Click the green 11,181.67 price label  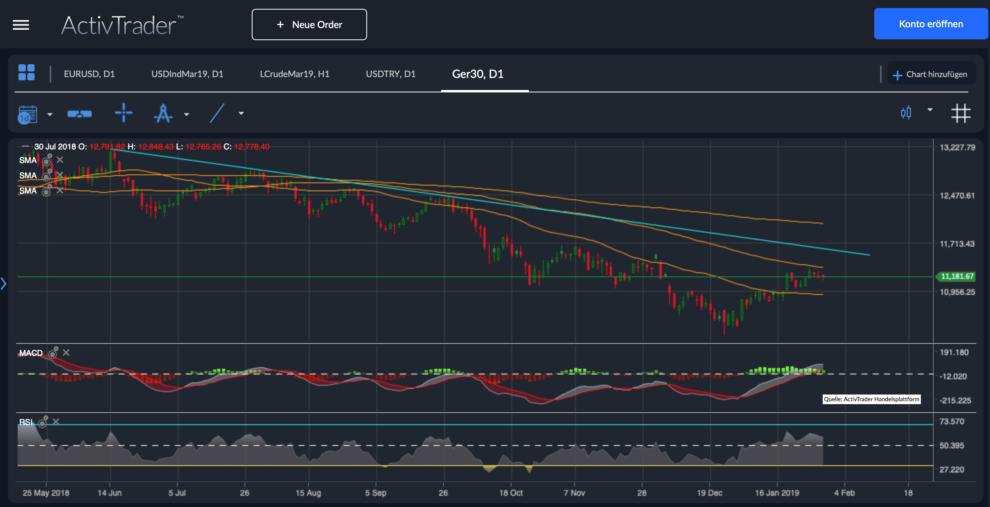(x=958, y=277)
